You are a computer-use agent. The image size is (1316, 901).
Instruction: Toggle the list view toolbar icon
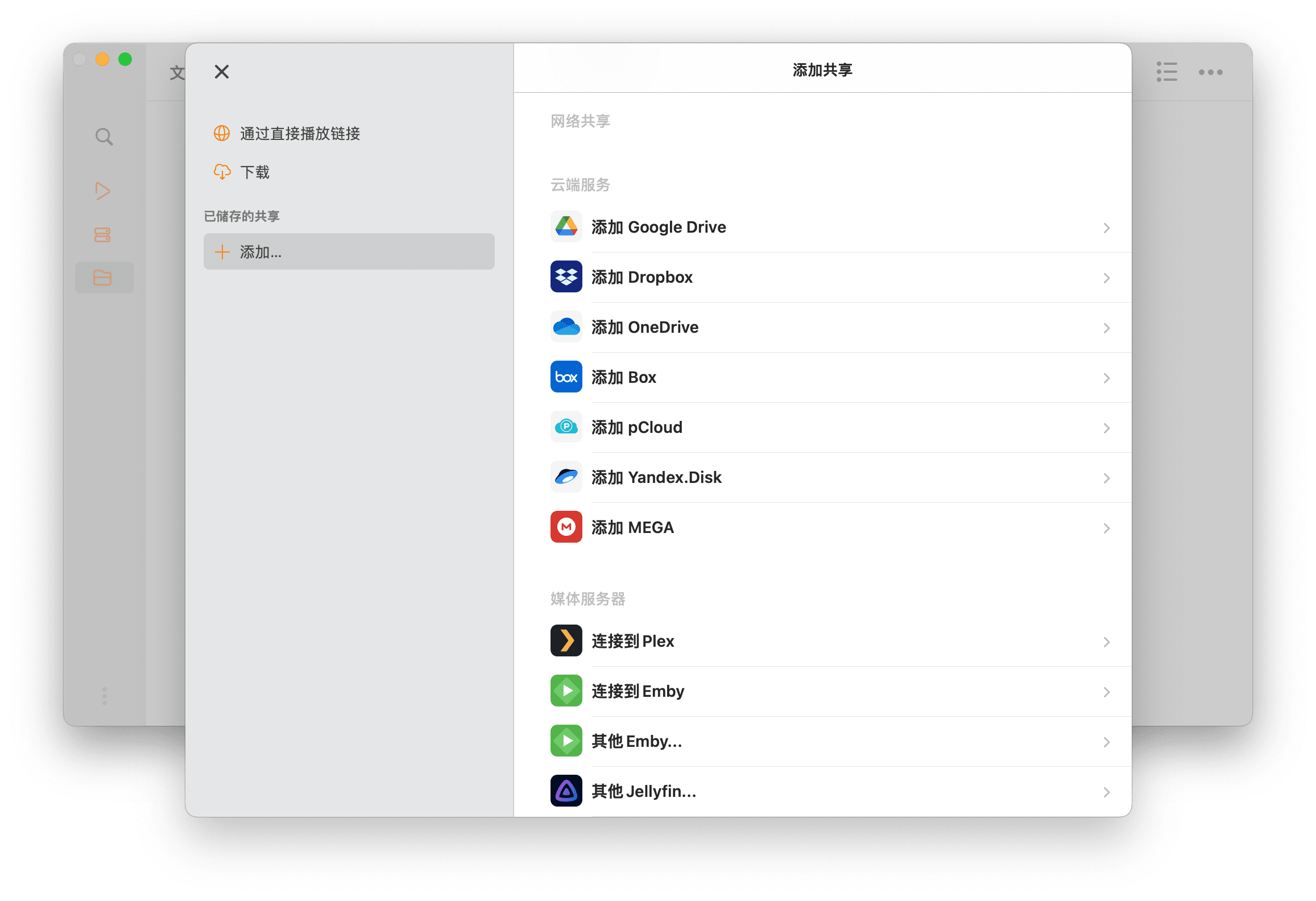[1166, 72]
